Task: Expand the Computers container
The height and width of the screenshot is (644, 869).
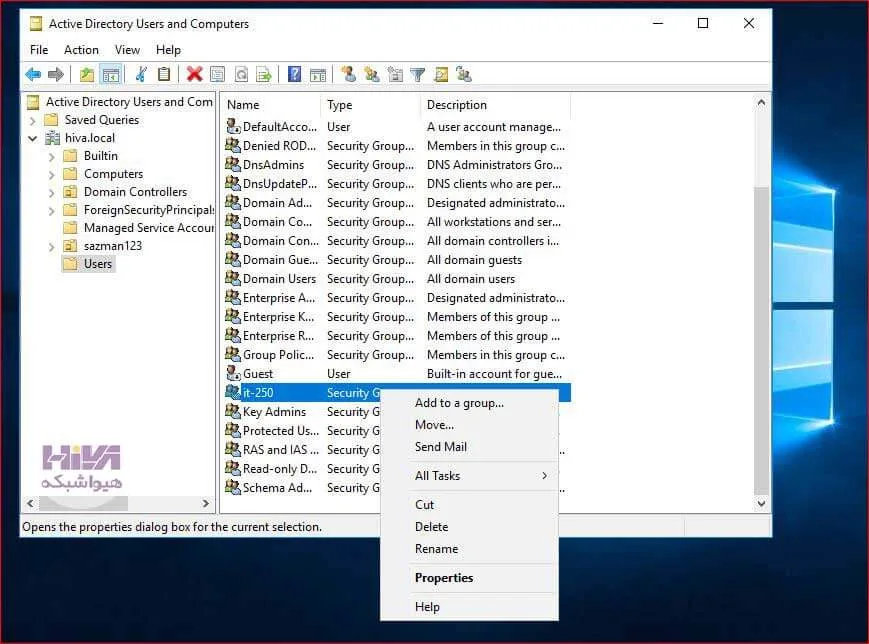Action: [52, 175]
